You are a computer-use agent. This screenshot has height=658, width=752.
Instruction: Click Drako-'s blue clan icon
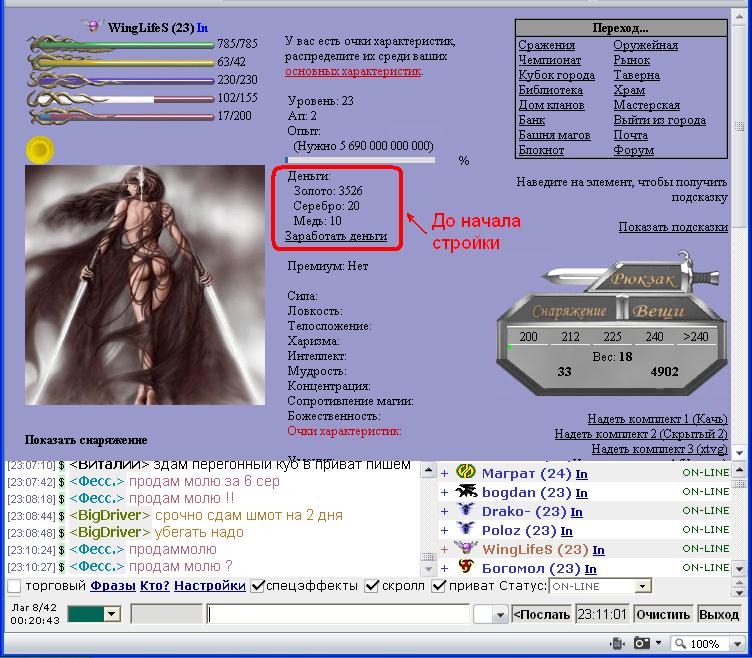pyautogui.click(x=465, y=510)
